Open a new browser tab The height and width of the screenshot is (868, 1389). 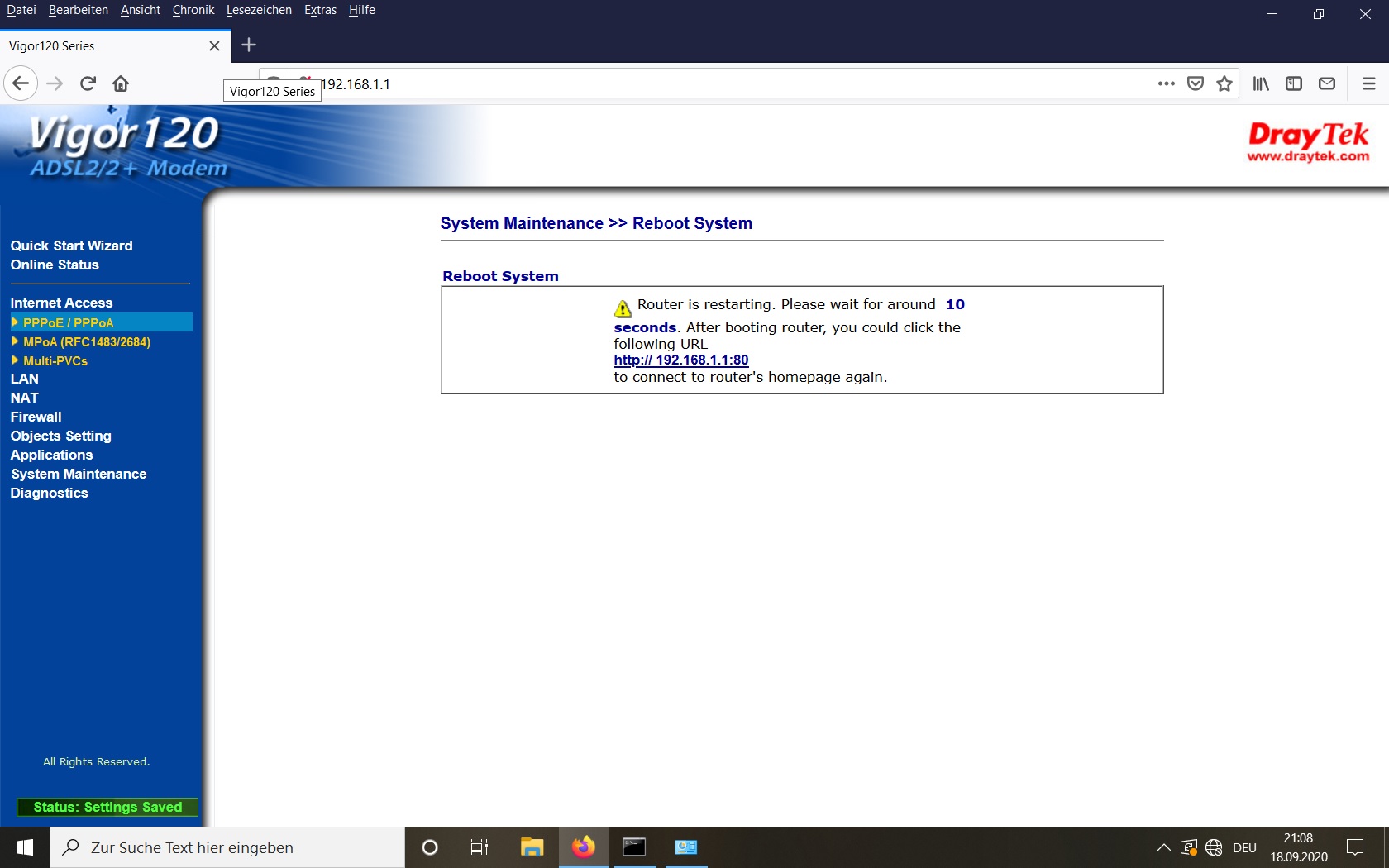[x=249, y=45]
